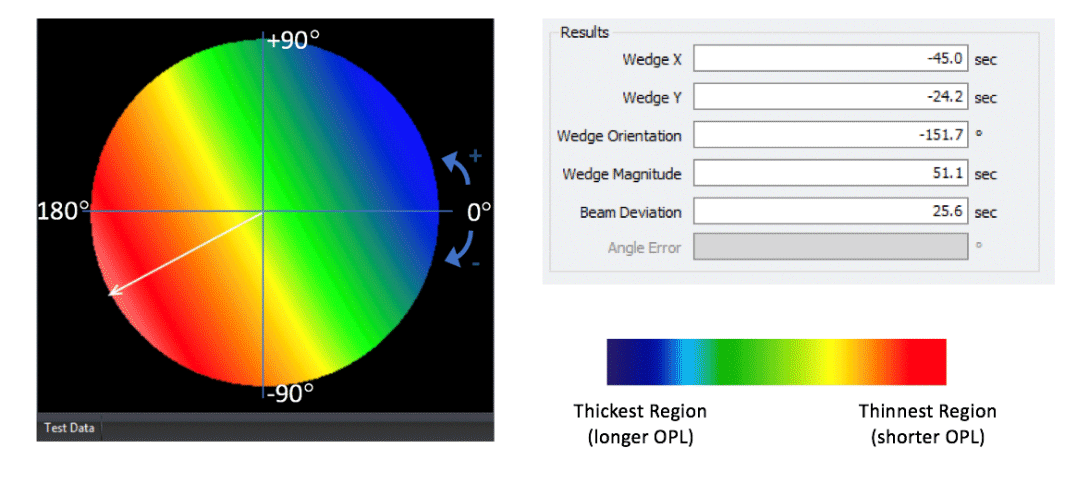Click the 'sec' unit beside Beam Deviation
Image resolution: width=1089 pixels, height=484 pixels.
(986, 212)
